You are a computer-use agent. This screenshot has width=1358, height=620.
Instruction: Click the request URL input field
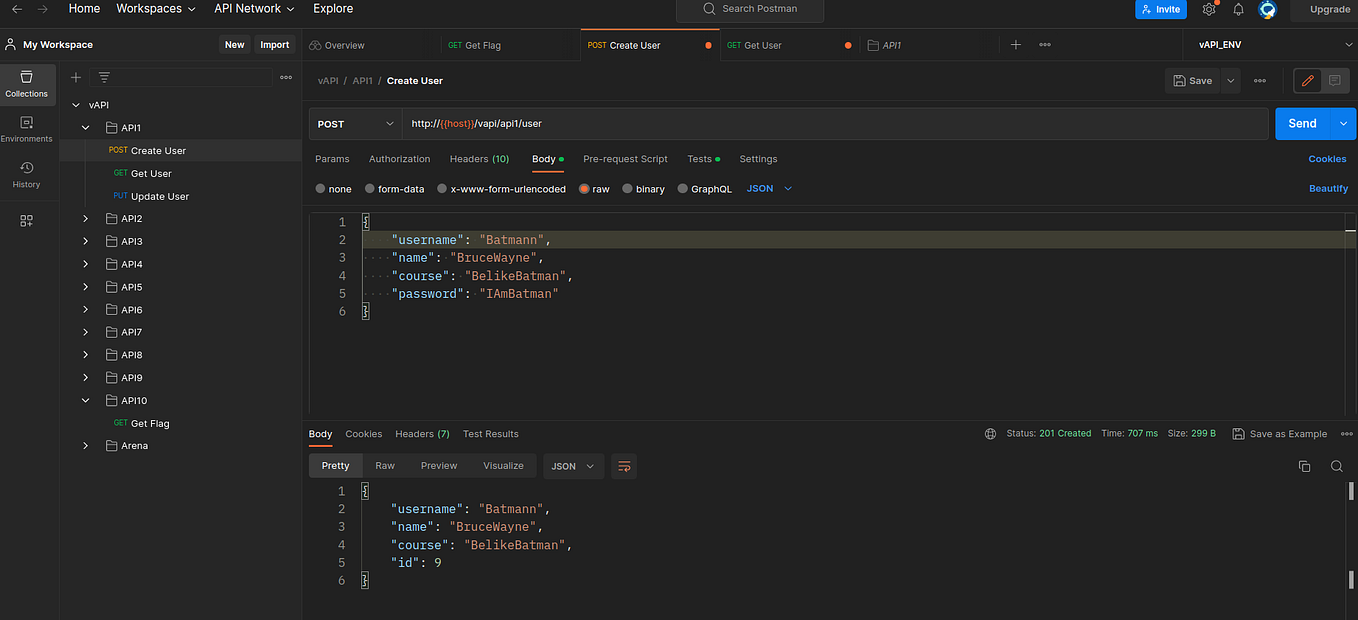[700, 123]
